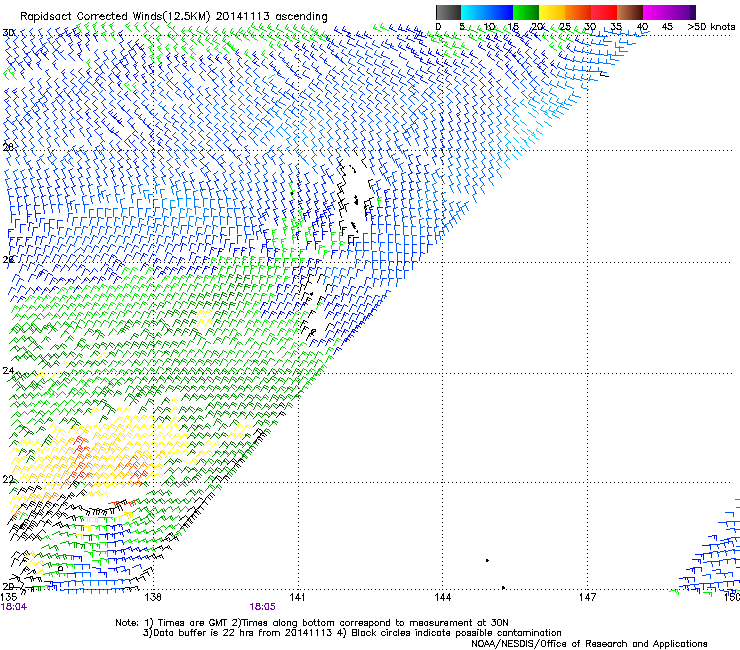Image resolution: width=740 pixels, height=650 pixels.
Task: Click the note 'Data buffer is 22 hrs' line
Action: pyautogui.click(x=352, y=633)
